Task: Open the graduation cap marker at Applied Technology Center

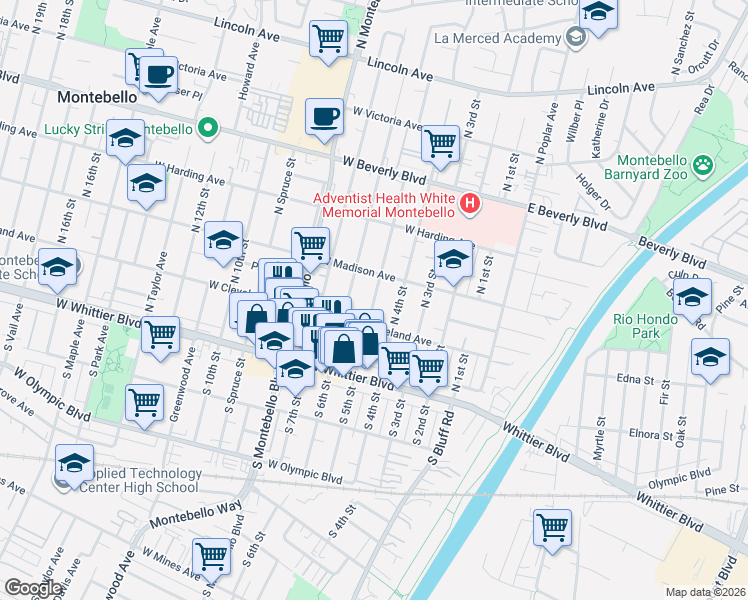Action: pyautogui.click(x=74, y=464)
